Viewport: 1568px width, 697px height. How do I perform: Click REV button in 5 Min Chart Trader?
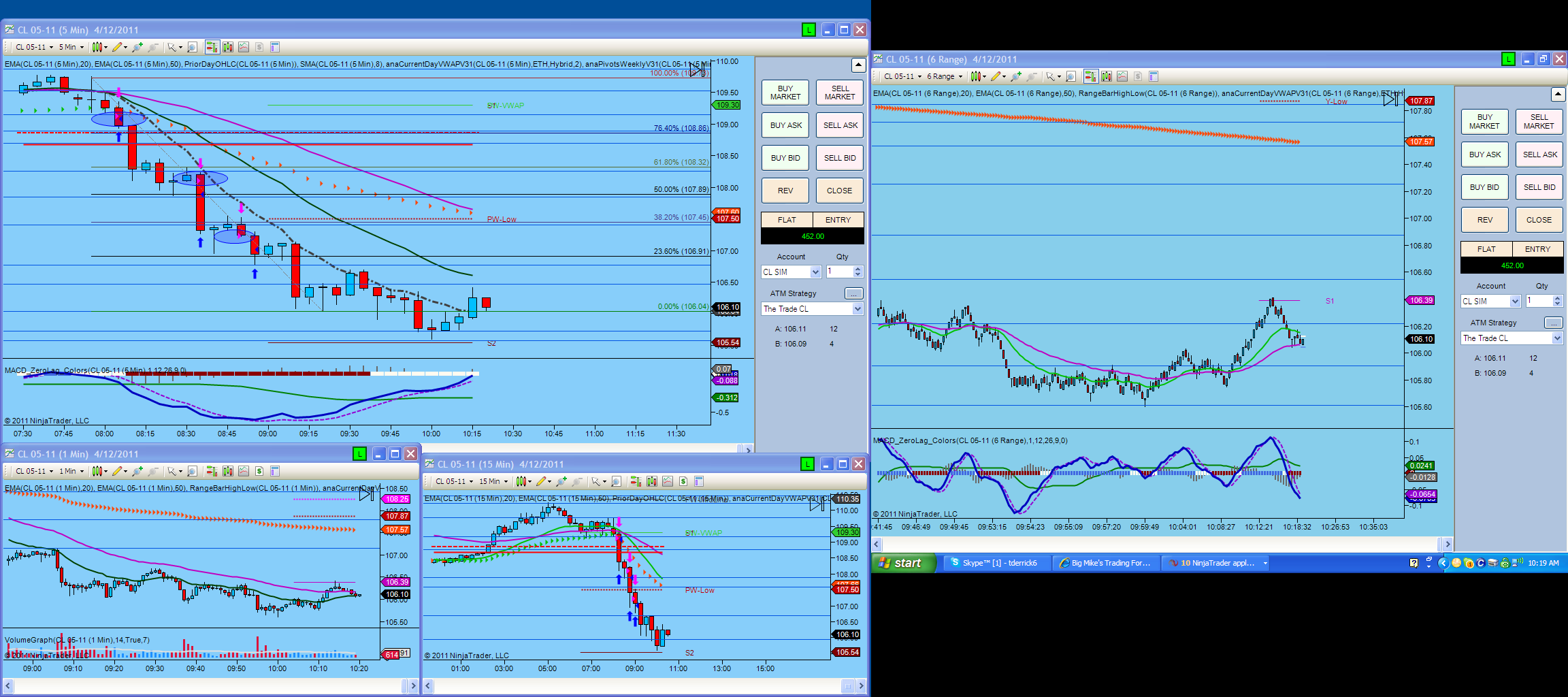point(785,191)
